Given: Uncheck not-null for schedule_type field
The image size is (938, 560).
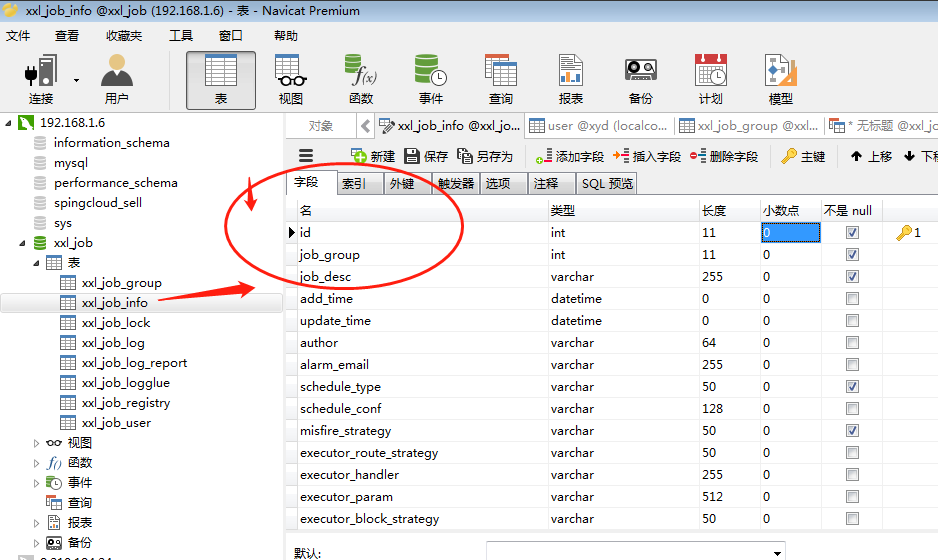Looking at the screenshot, I should coord(852,386).
